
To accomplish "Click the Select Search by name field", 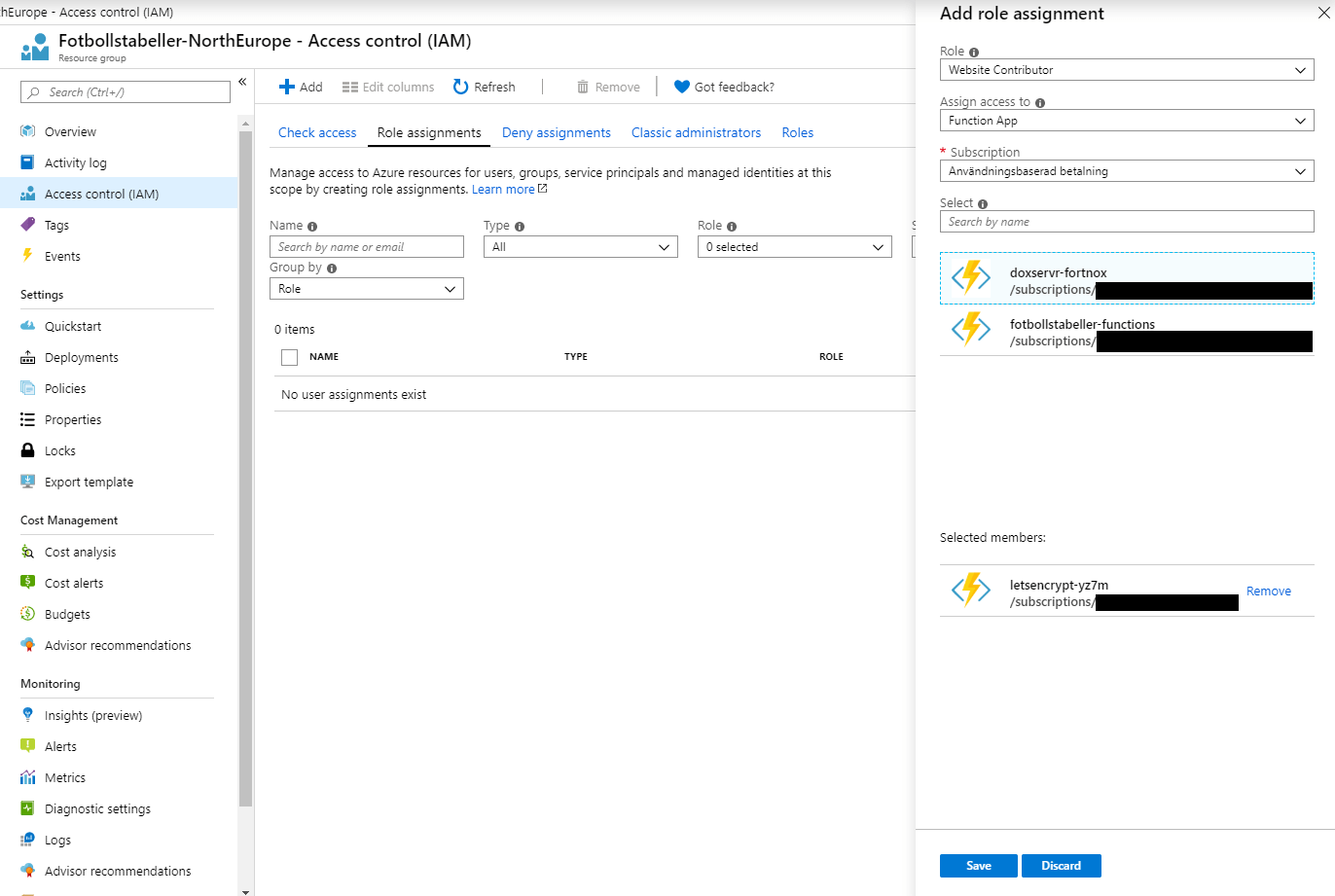I will [x=1127, y=222].
